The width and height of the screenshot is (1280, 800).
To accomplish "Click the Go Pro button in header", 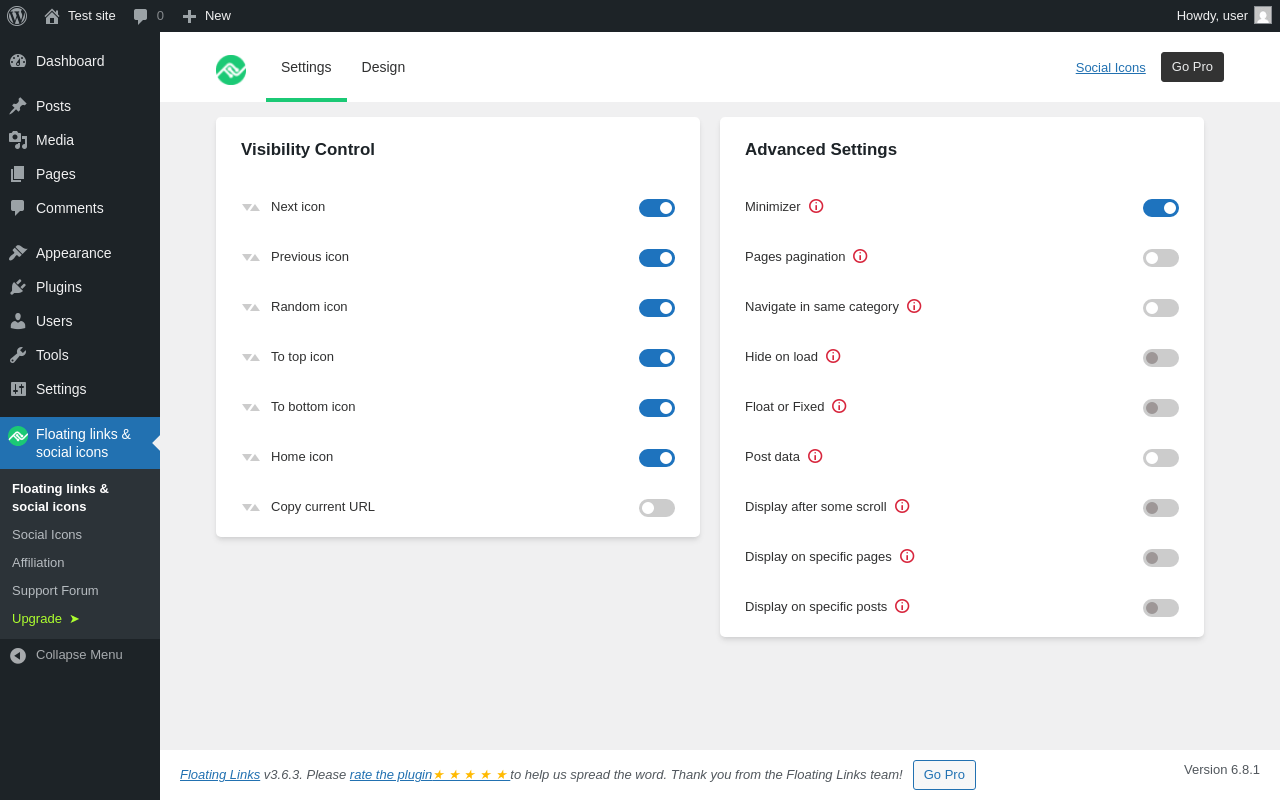I will pyautogui.click(x=1192, y=67).
